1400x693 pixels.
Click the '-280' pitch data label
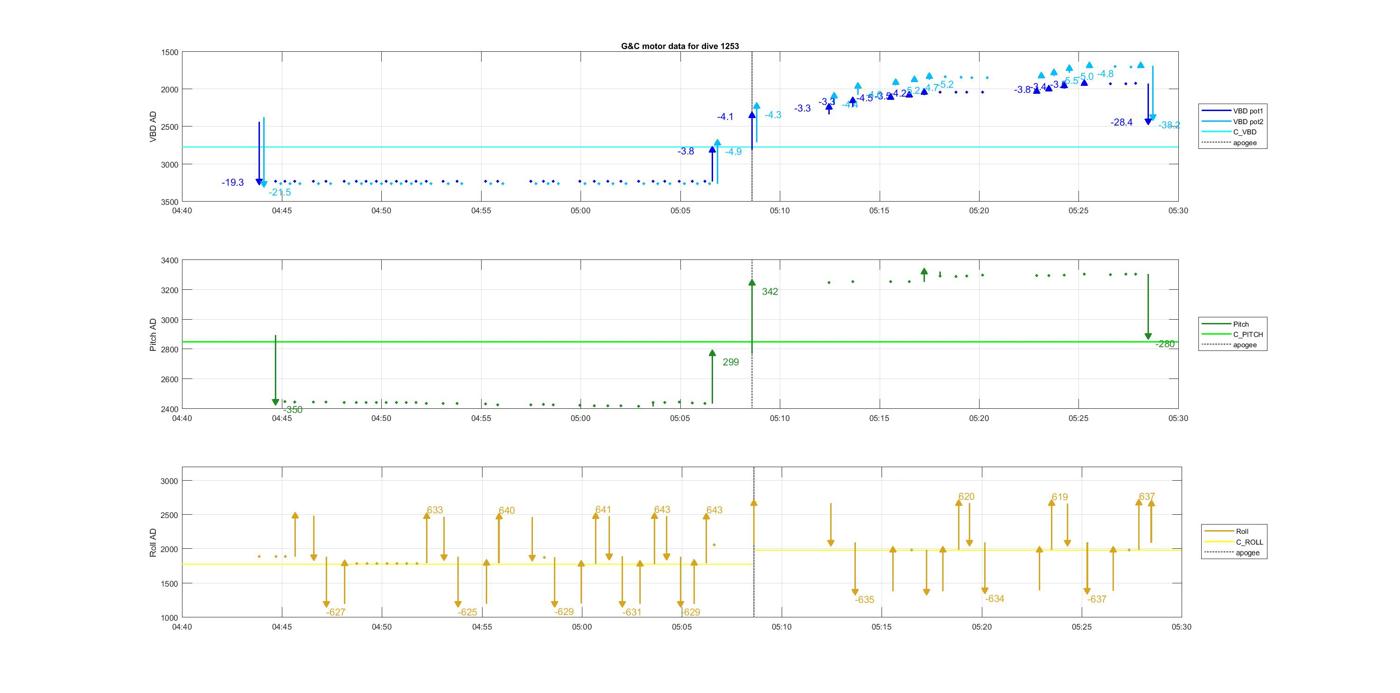pyautogui.click(x=1166, y=344)
